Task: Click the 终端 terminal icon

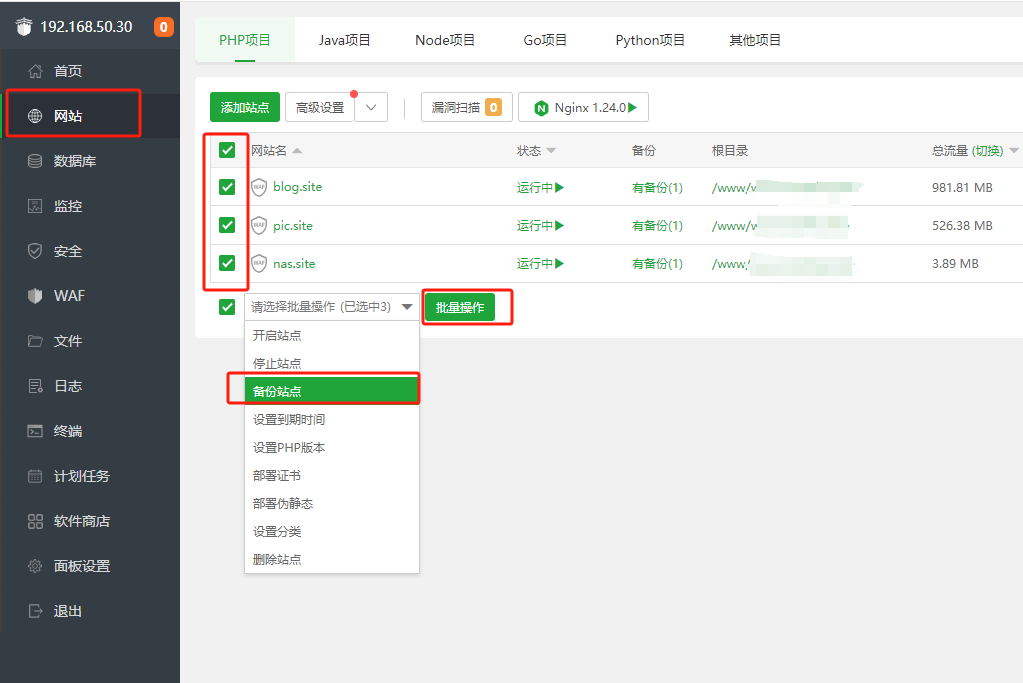Action: [36, 431]
